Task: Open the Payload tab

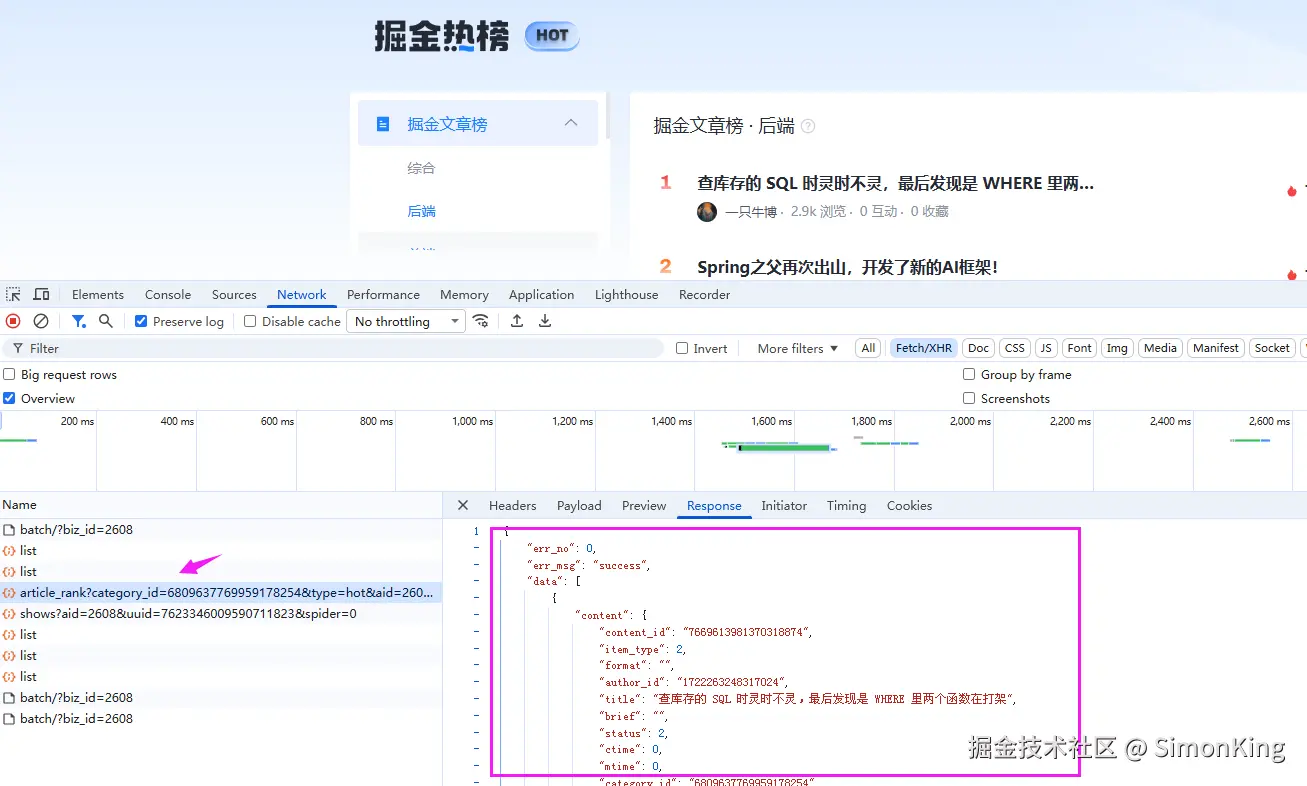Action: pos(579,506)
